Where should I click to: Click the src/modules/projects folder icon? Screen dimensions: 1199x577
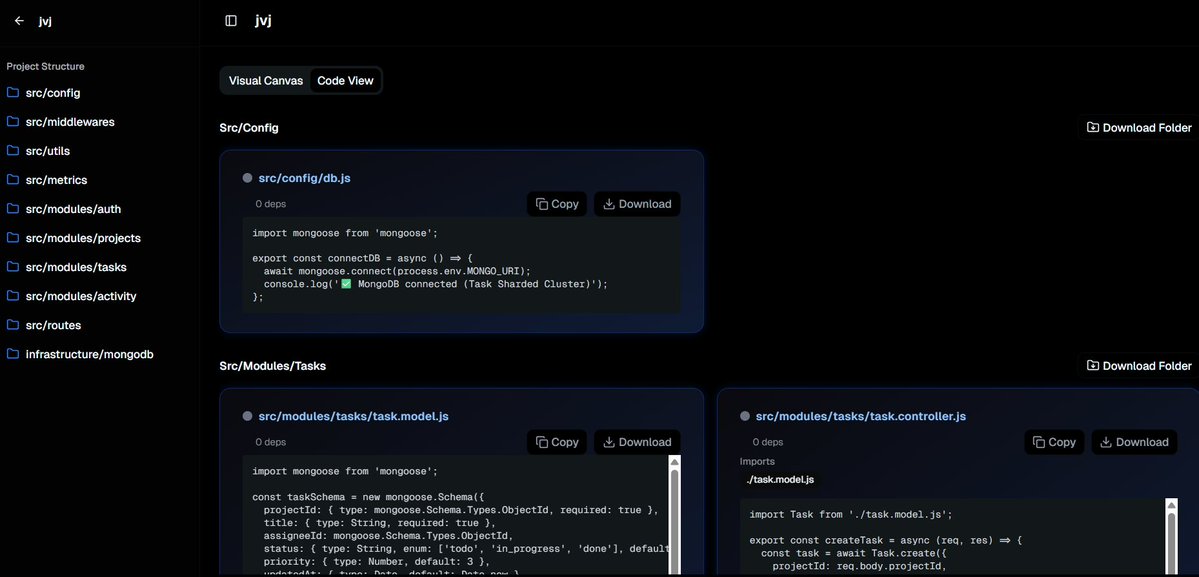click(13, 238)
